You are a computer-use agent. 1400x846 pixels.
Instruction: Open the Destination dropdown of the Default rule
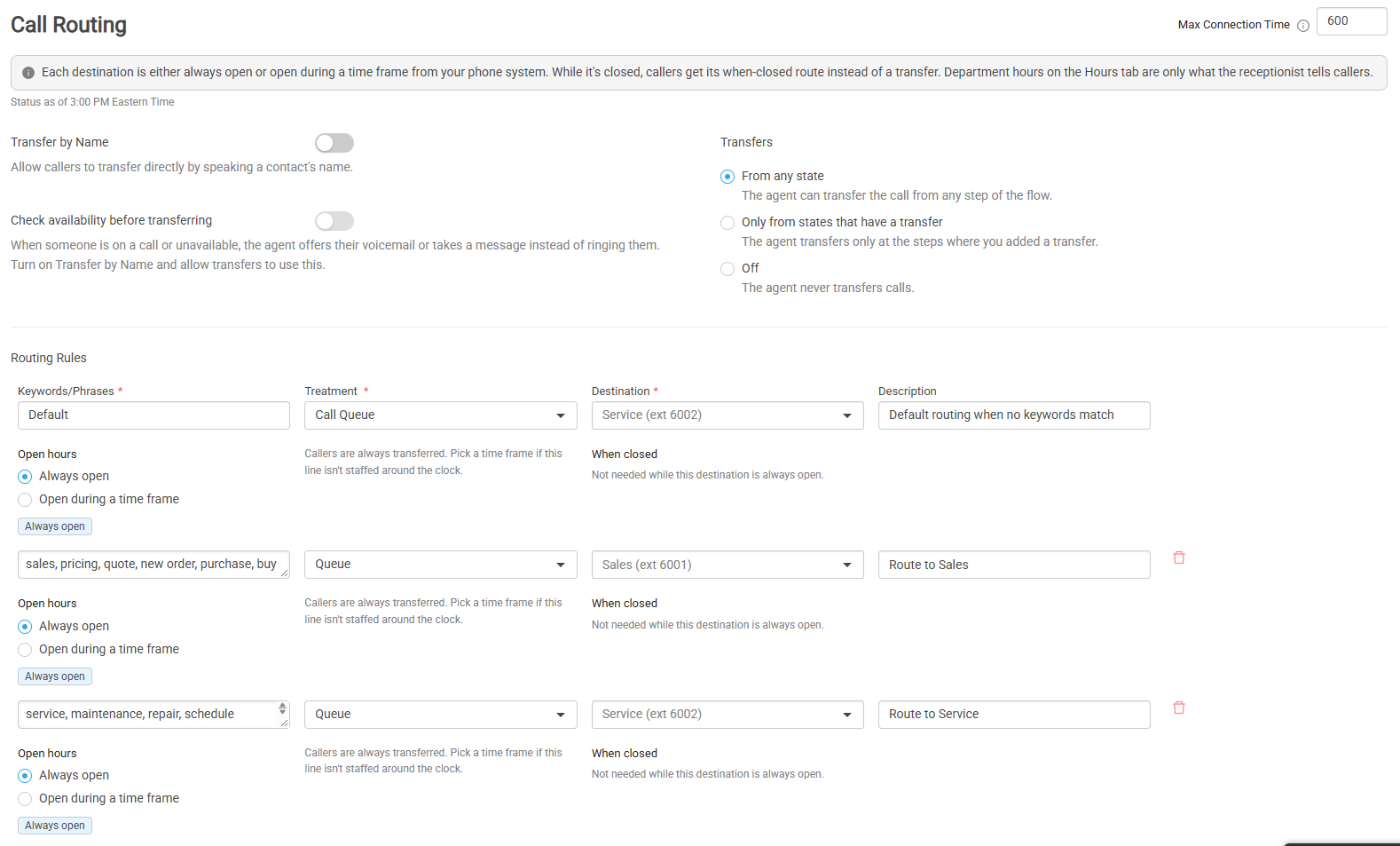[x=727, y=415]
